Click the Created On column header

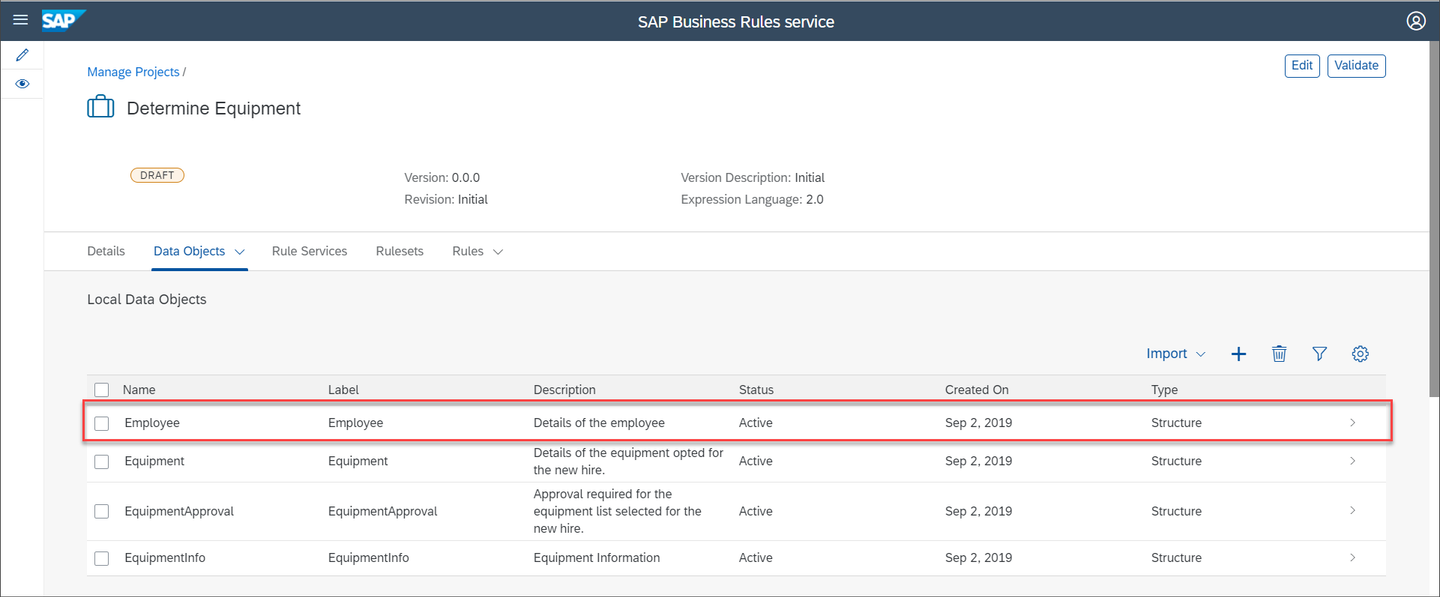(x=977, y=390)
